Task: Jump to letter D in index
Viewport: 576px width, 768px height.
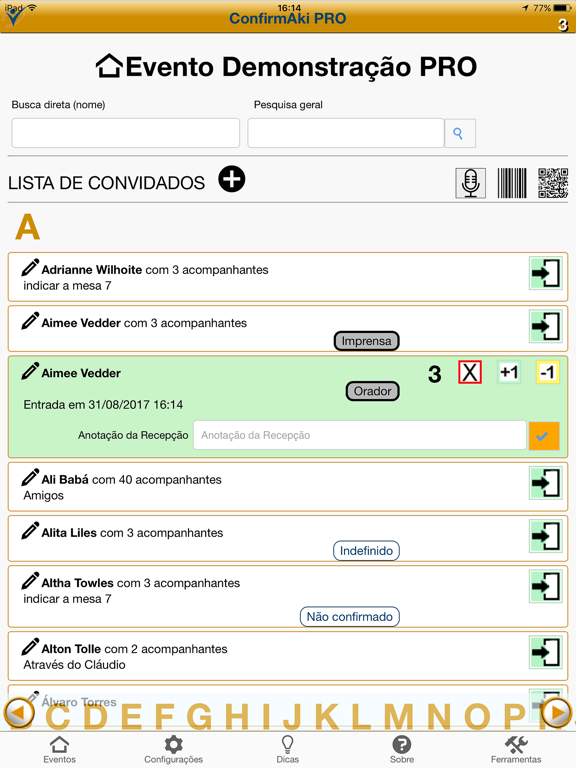Action: pyautogui.click(x=95, y=717)
